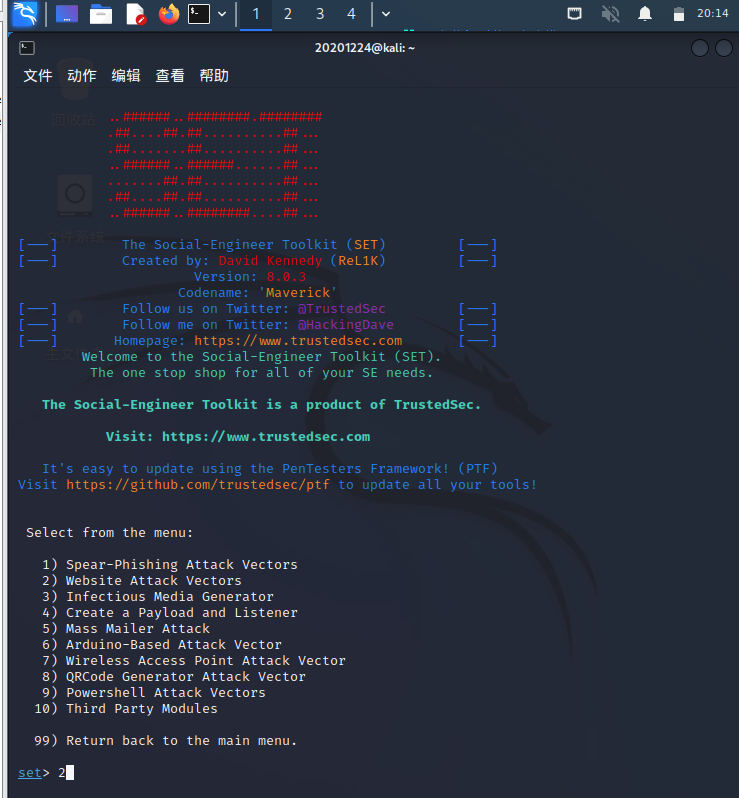Click '3) Infectious Media Generator' line
The width and height of the screenshot is (739, 798).
coord(158,596)
